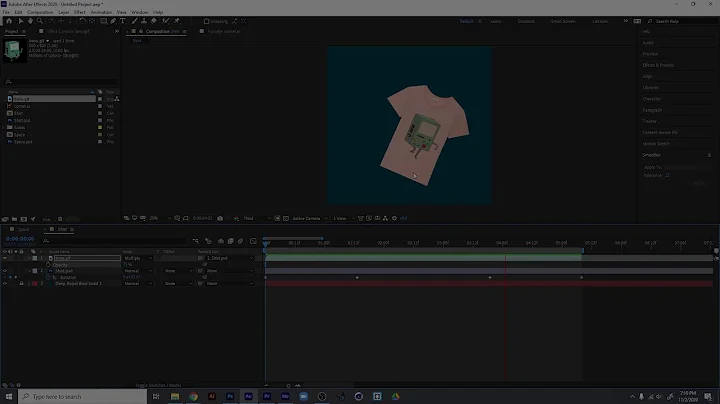Open track matte dropdown for Shirt.psd
The width and height of the screenshot is (720, 404).
click(x=178, y=271)
